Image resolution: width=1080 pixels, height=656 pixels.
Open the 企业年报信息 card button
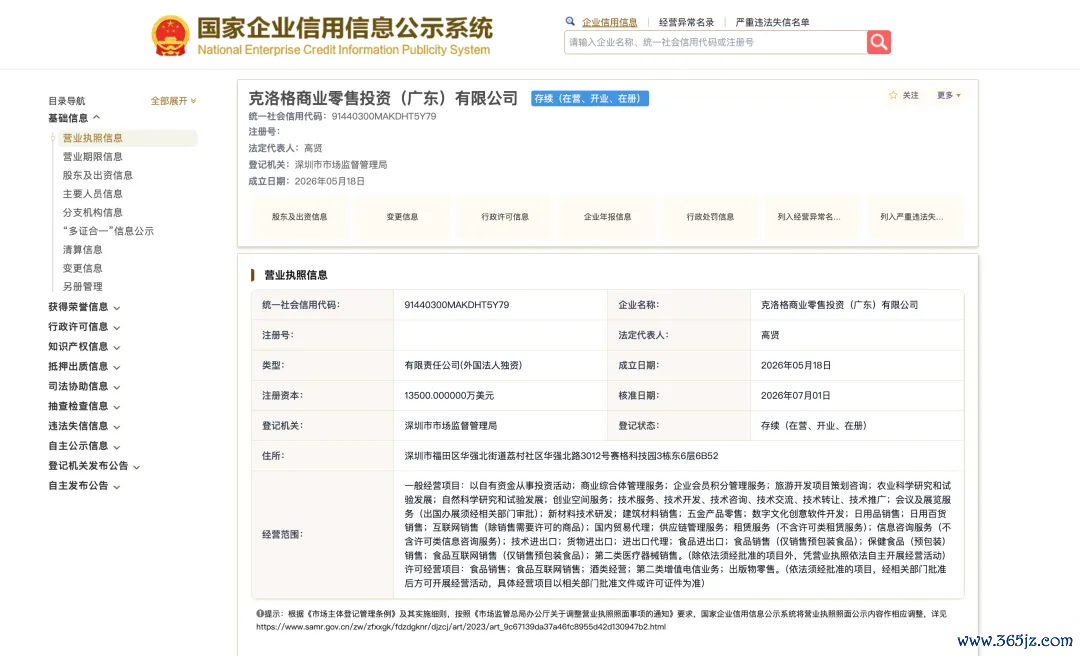point(608,216)
